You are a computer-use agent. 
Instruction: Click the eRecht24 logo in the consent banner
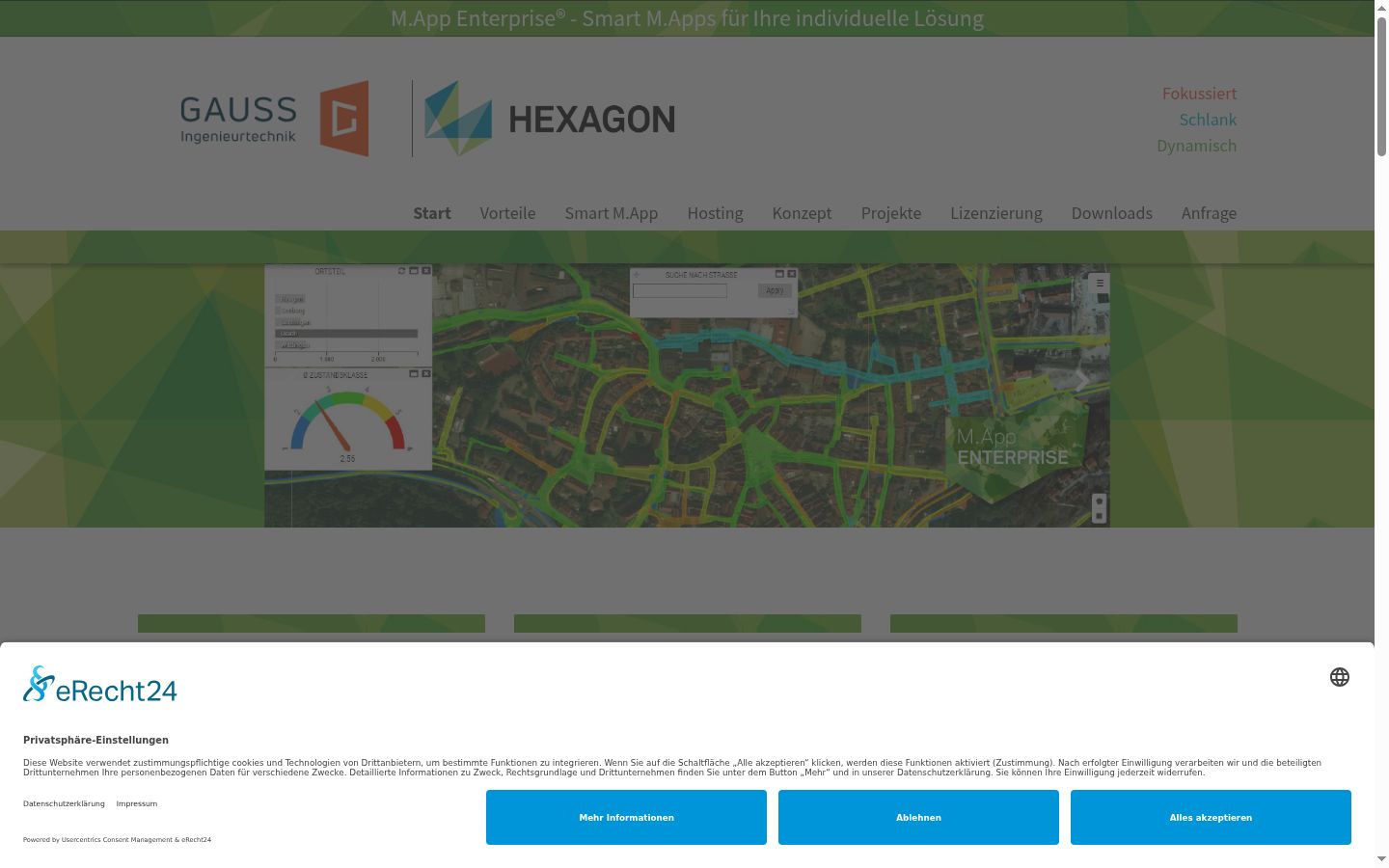[x=100, y=685]
